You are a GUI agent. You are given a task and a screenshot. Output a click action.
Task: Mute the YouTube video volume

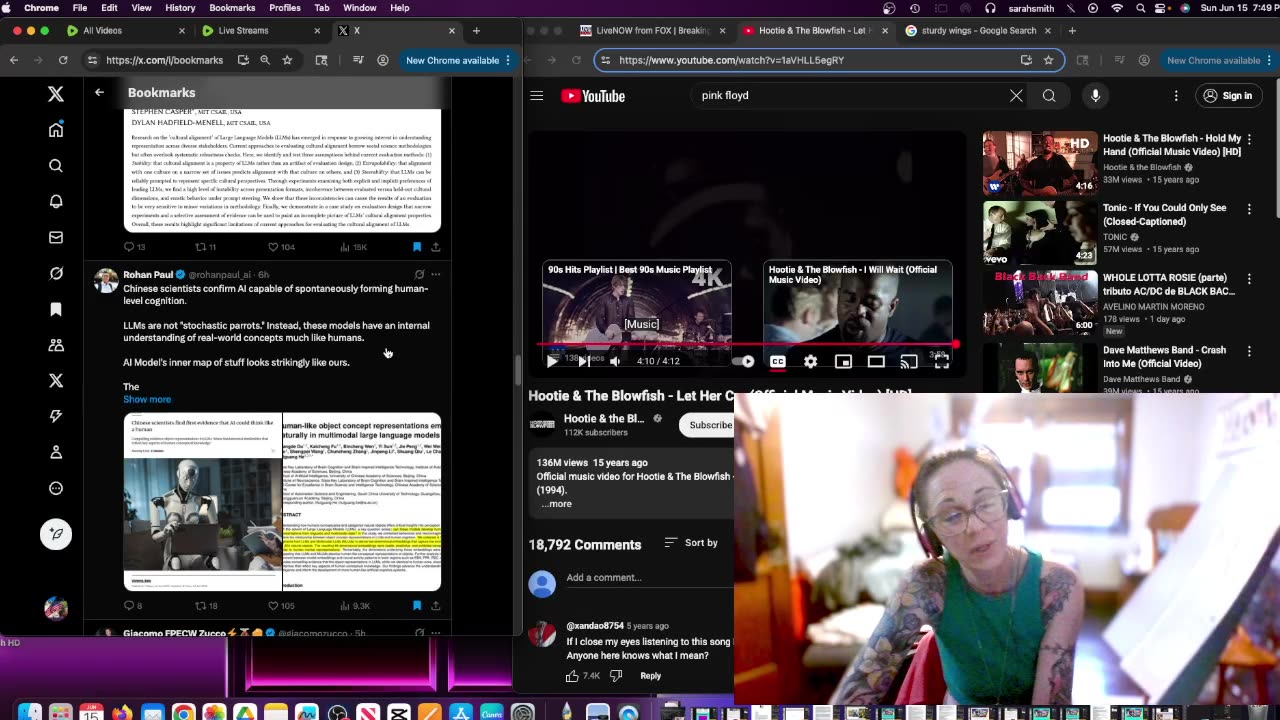point(615,362)
